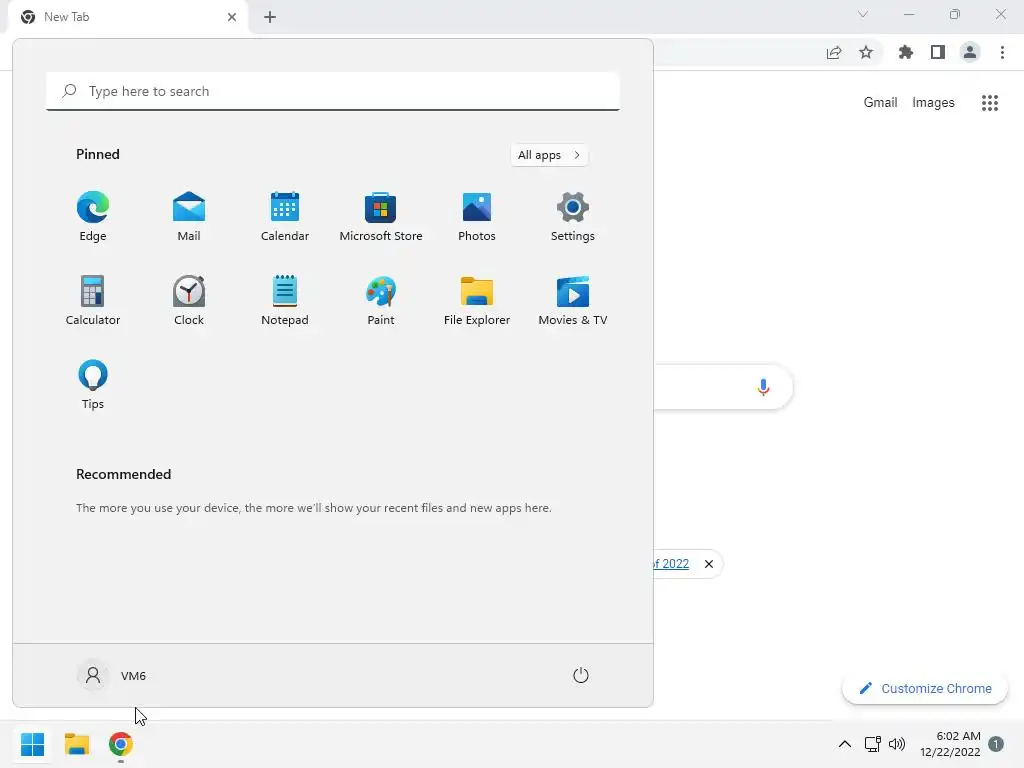This screenshot has height=768, width=1024.
Task: Open the Calendar app
Action: coord(285,216)
